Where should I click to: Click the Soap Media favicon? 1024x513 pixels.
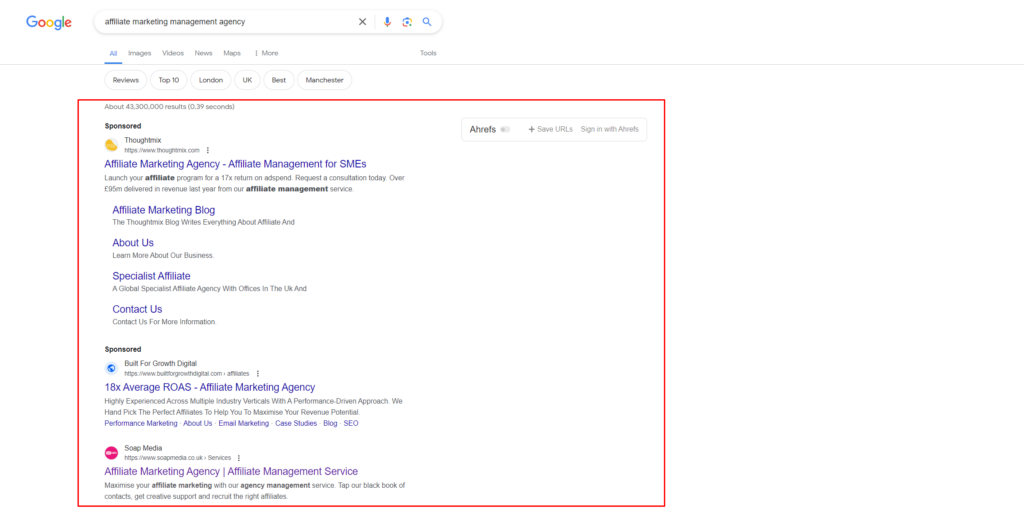point(111,453)
